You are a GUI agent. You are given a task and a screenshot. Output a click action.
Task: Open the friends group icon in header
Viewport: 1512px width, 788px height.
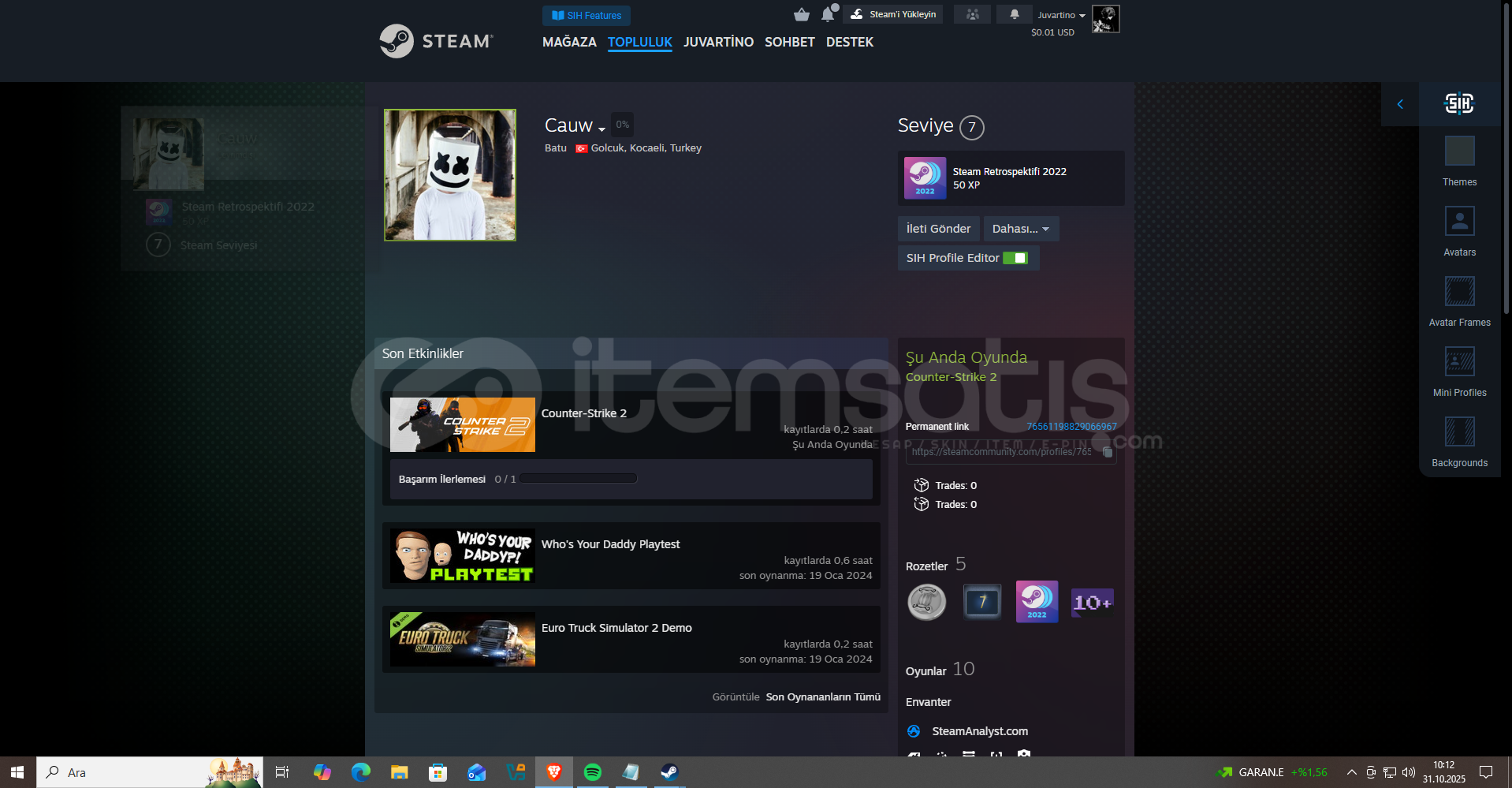click(973, 14)
